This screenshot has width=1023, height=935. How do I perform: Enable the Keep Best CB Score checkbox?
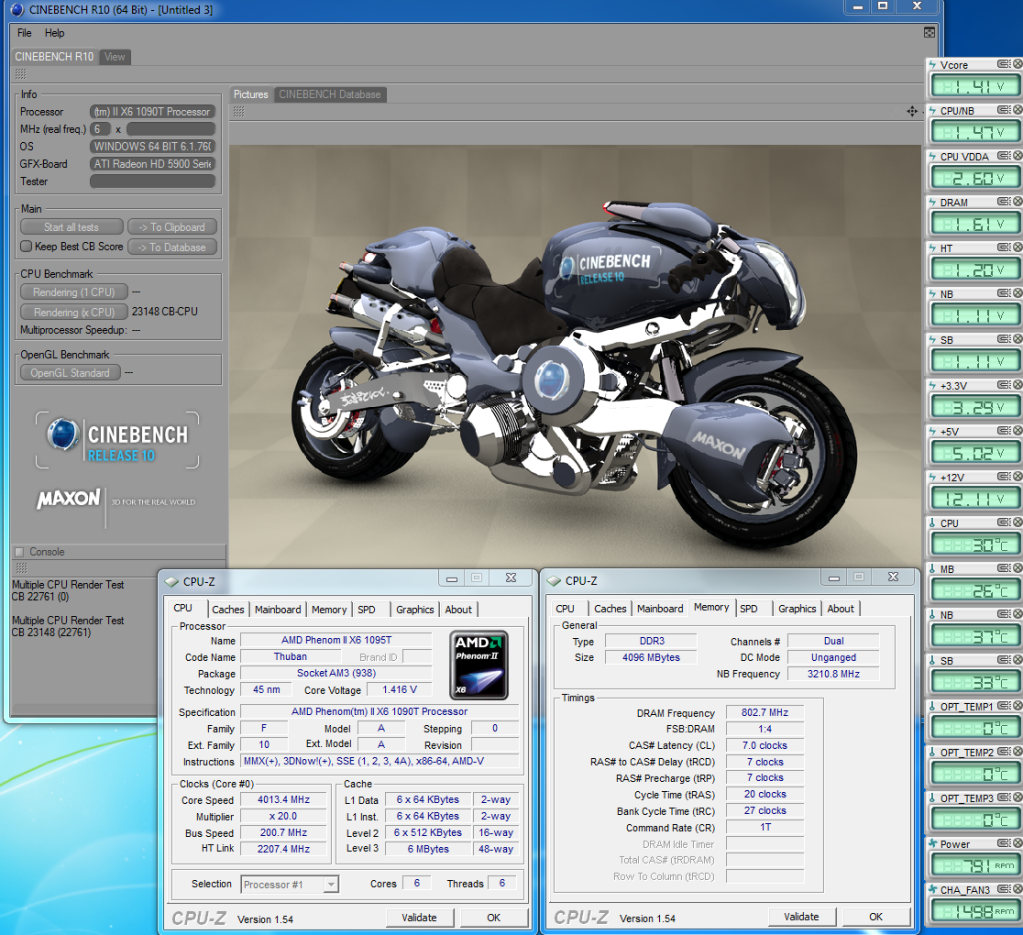tap(26, 246)
